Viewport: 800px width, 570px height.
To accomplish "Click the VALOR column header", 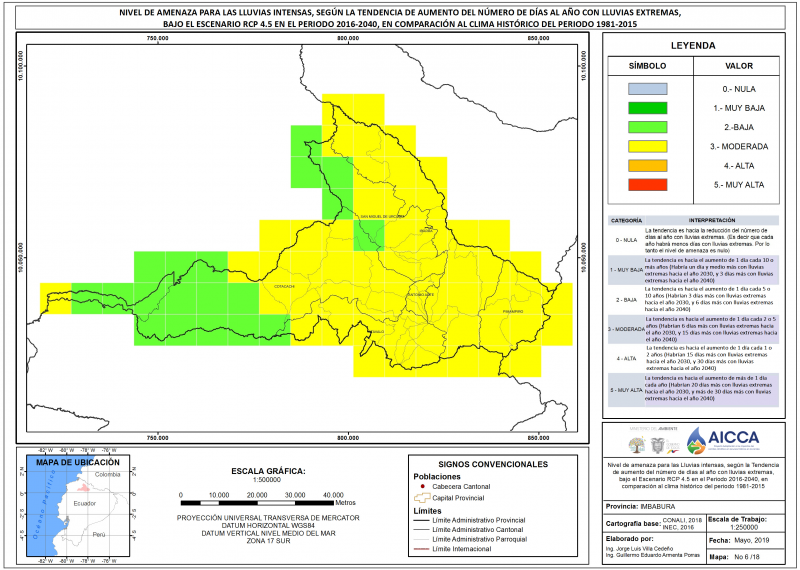I will [739, 66].
